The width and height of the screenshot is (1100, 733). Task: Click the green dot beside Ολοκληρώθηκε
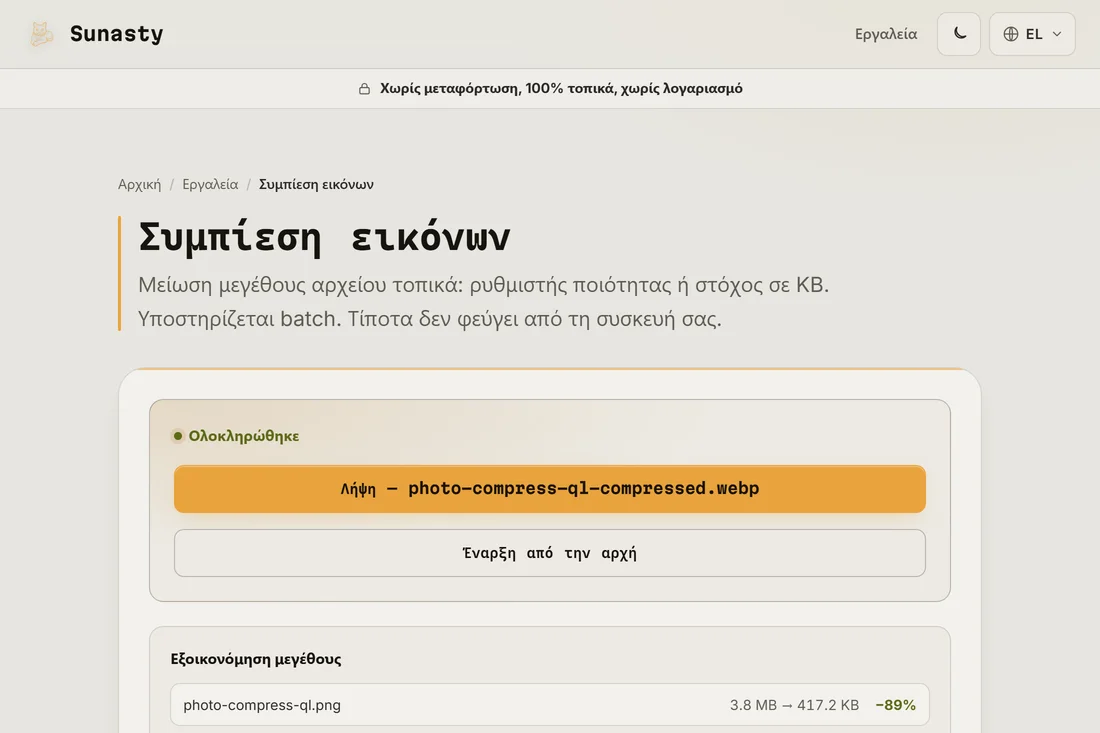[177, 436]
